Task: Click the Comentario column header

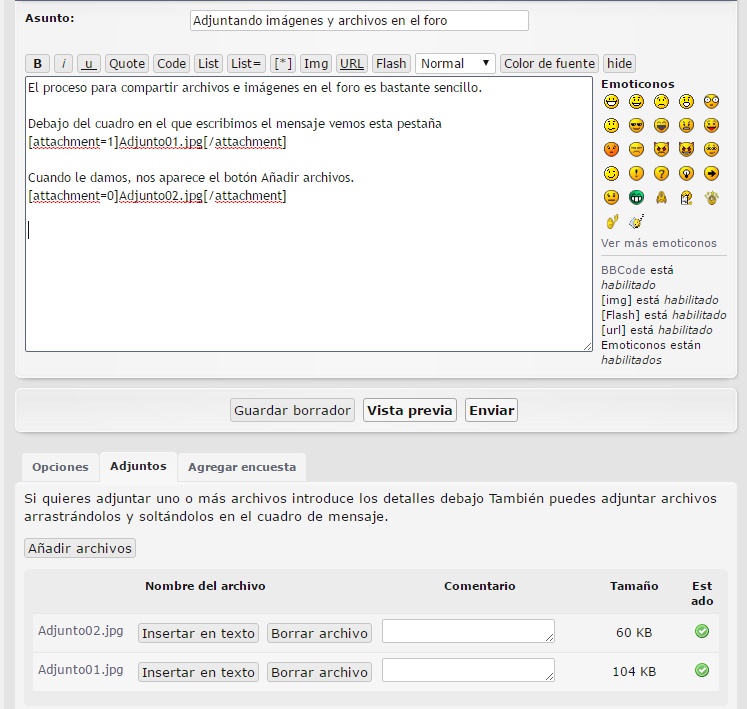Action: (x=480, y=586)
